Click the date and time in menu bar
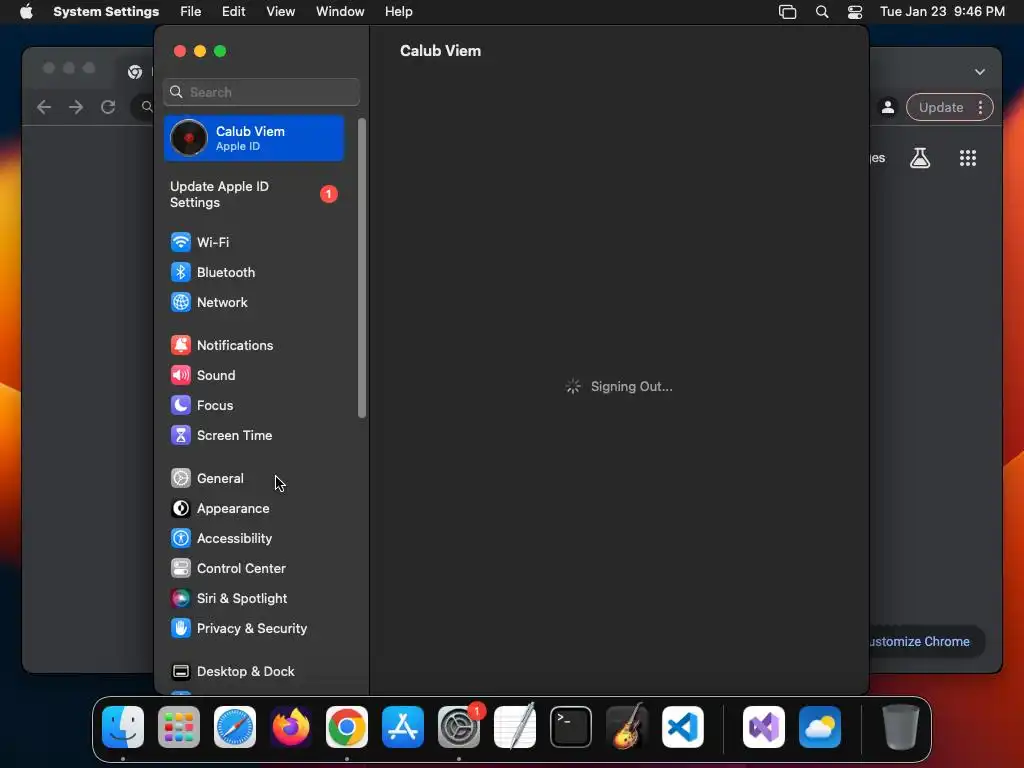This screenshot has height=768, width=1024. point(942,12)
